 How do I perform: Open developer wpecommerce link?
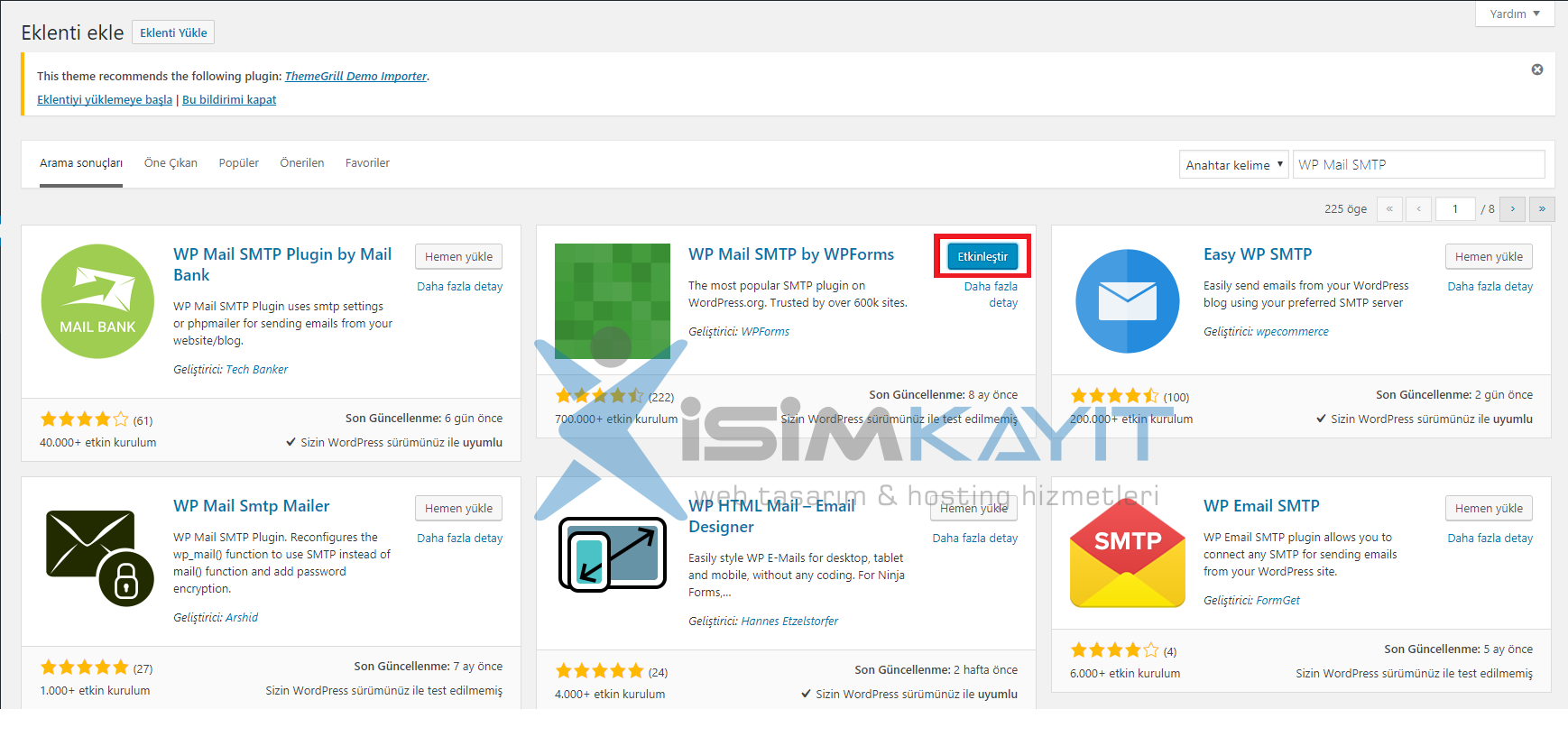coord(1292,331)
